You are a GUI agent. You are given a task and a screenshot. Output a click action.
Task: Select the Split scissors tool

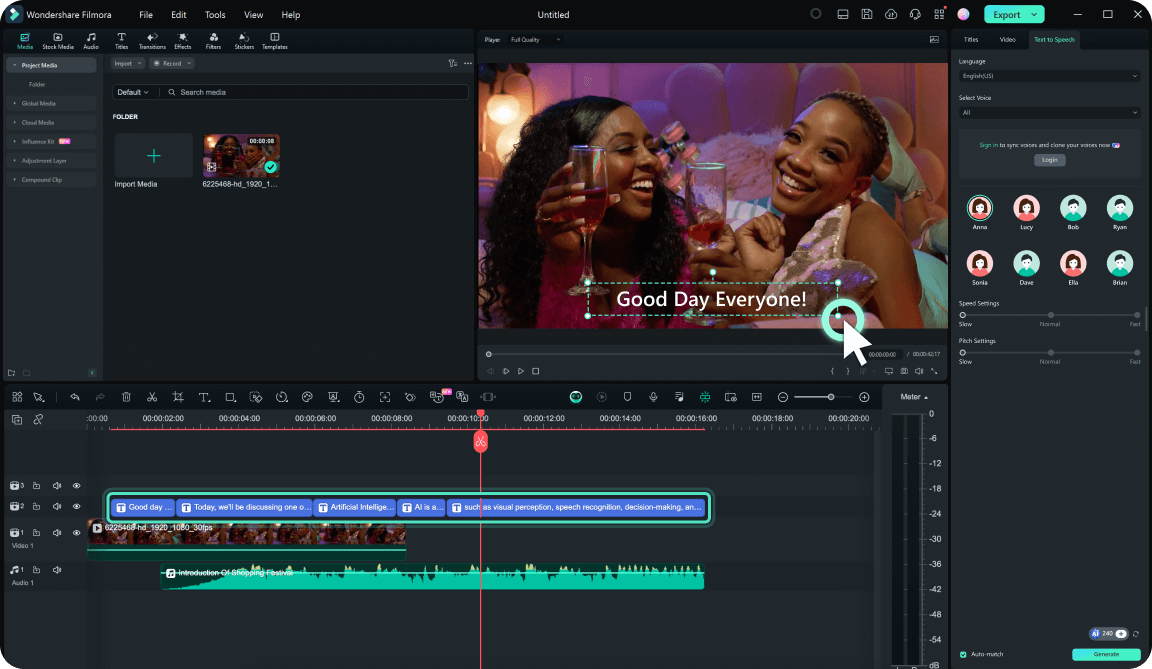tap(152, 397)
